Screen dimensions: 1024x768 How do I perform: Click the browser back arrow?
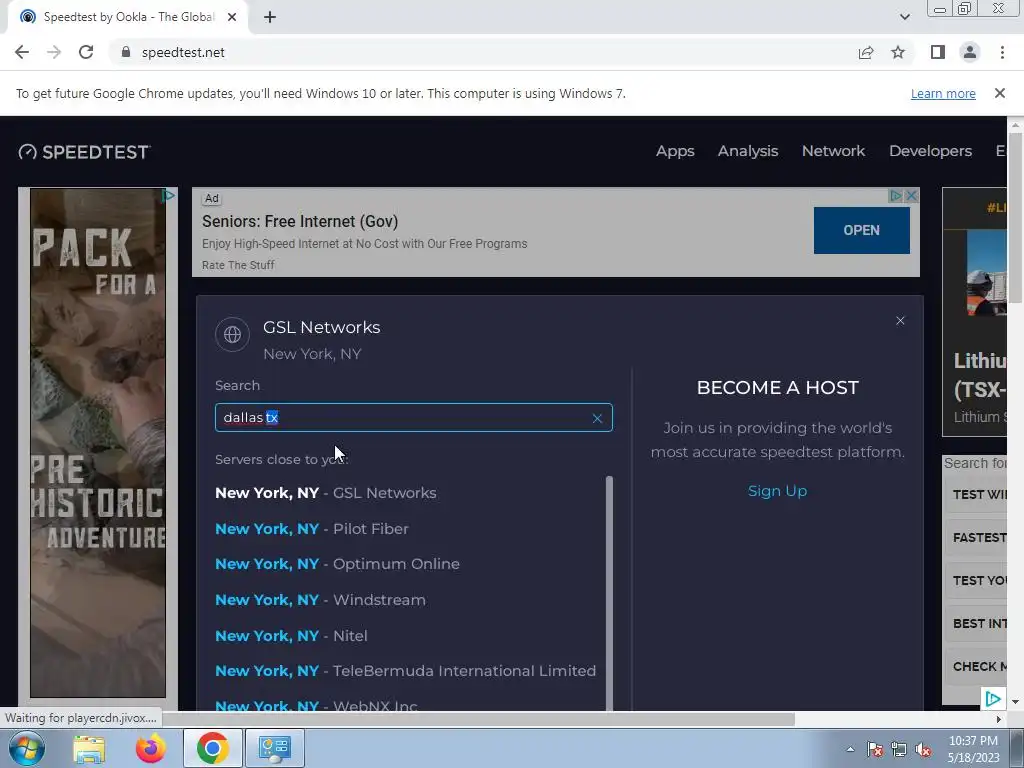point(22,52)
